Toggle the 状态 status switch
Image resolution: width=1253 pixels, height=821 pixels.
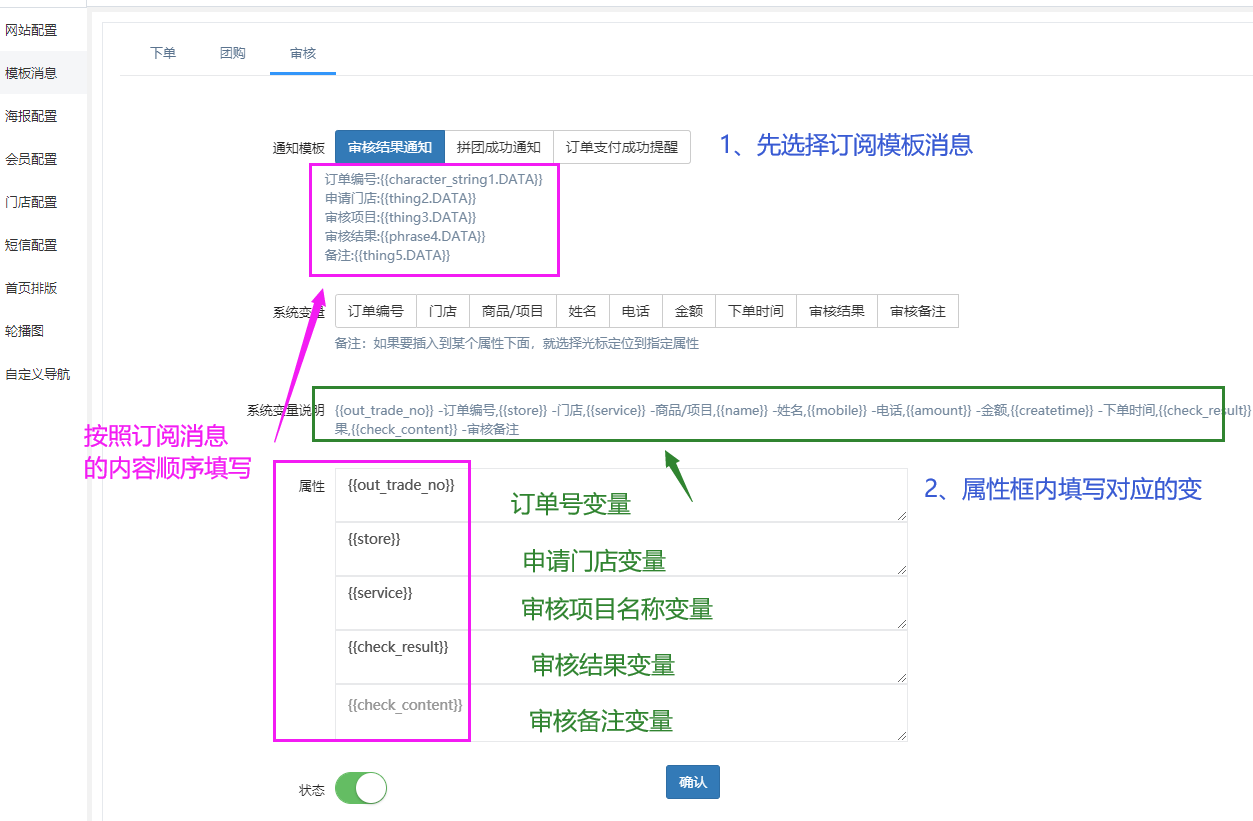pyautogui.click(x=360, y=788)
